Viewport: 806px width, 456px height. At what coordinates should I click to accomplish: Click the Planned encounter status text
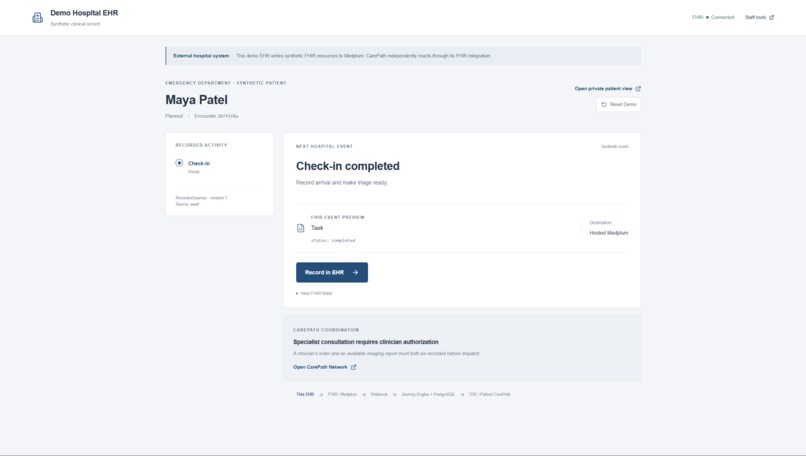pos(174,116)
